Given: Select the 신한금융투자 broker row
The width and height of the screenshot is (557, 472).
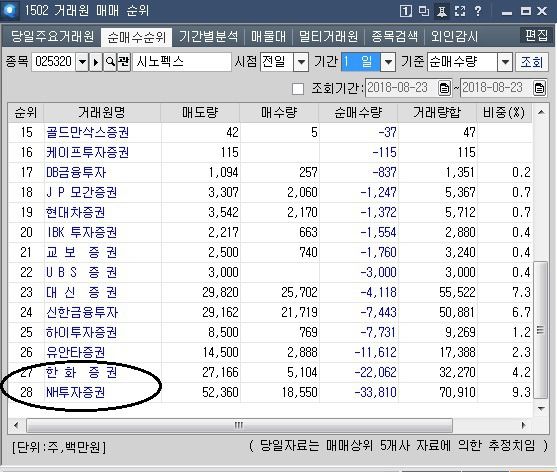Looking at the screenshot, I should tap(270, 312).
